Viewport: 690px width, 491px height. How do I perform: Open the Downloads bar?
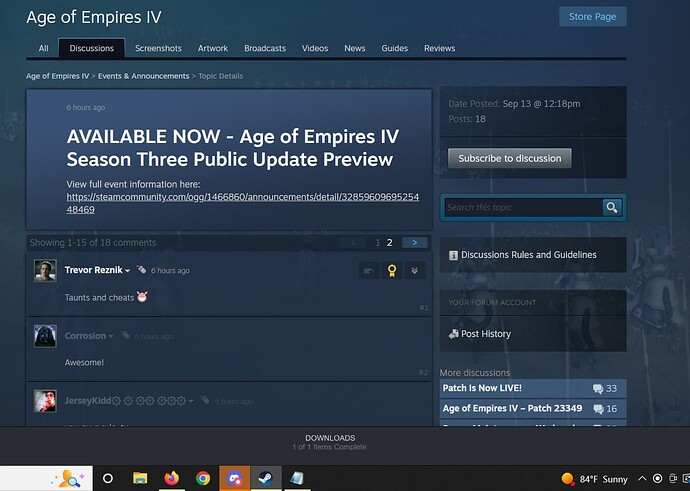click(330, 442)
